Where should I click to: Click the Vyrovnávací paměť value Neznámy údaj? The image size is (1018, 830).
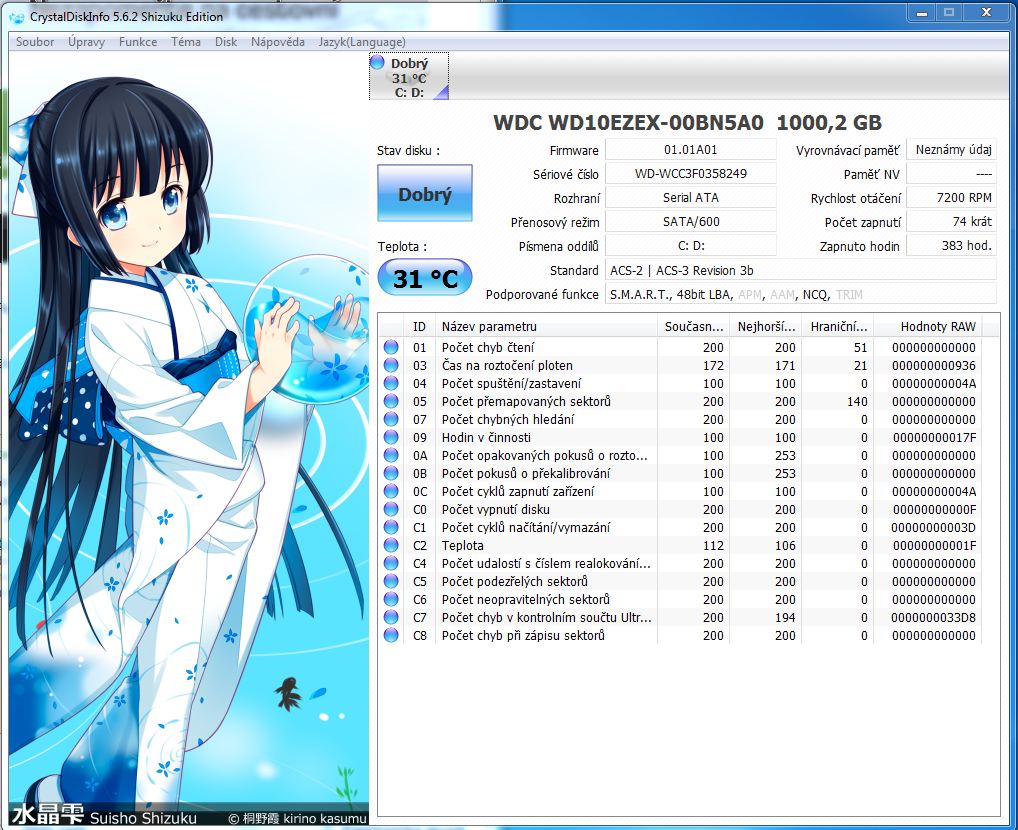(x=952, y=149)
